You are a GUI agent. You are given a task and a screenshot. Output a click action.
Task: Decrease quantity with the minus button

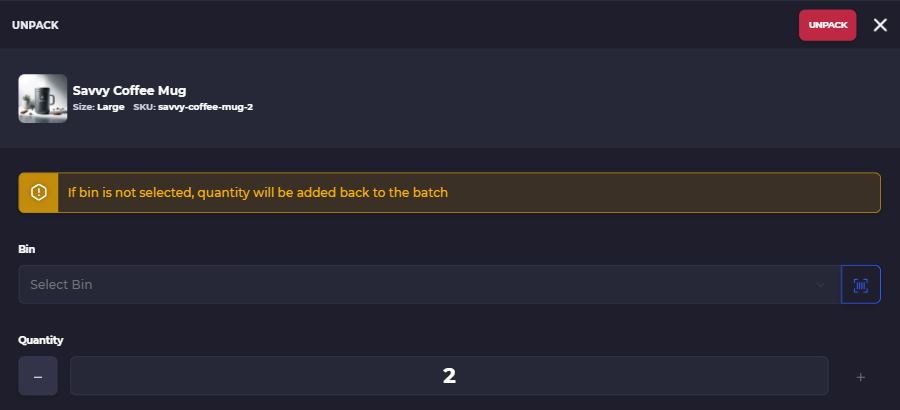coord(38,376)
